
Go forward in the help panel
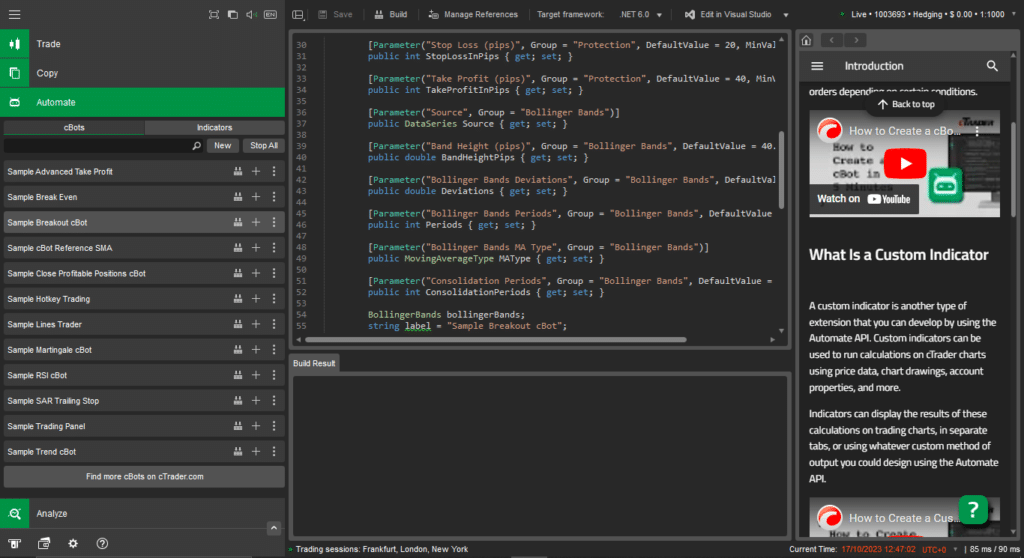856,41
